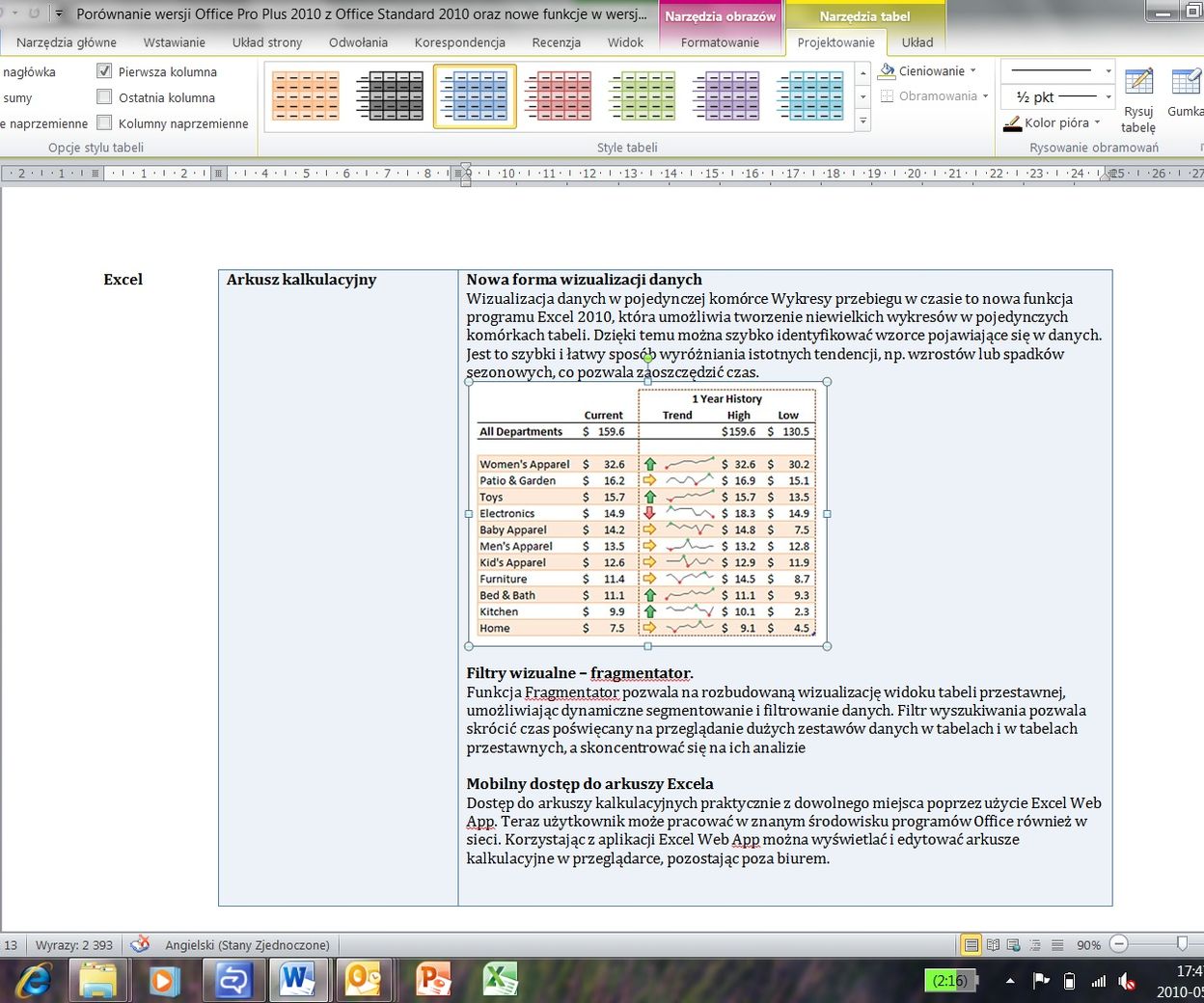This screenshot has width=1204, height=1003.
Task: Click the Action Center flag tray icon
Action: (x=1040, y=981)
